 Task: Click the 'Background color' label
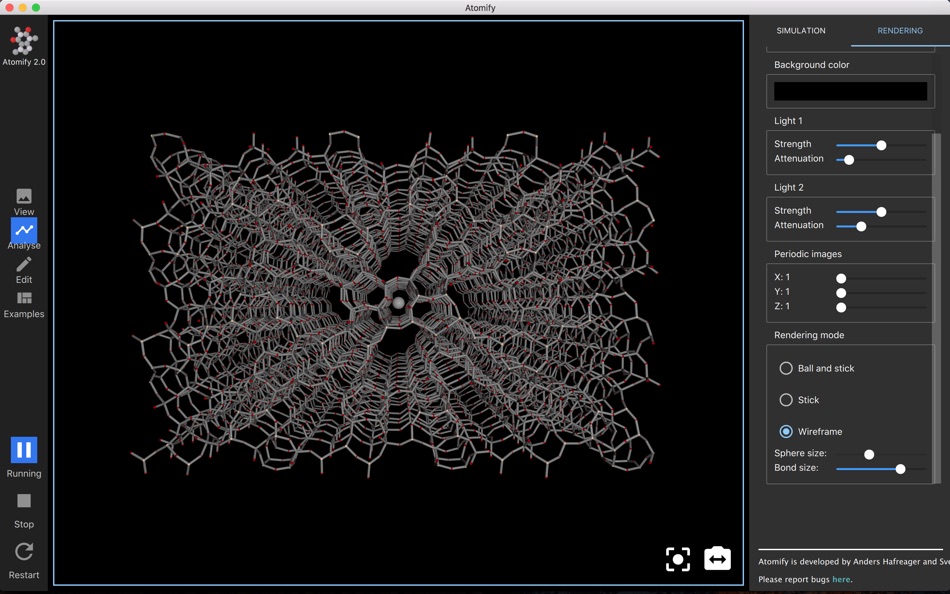[x=811, y=65]
